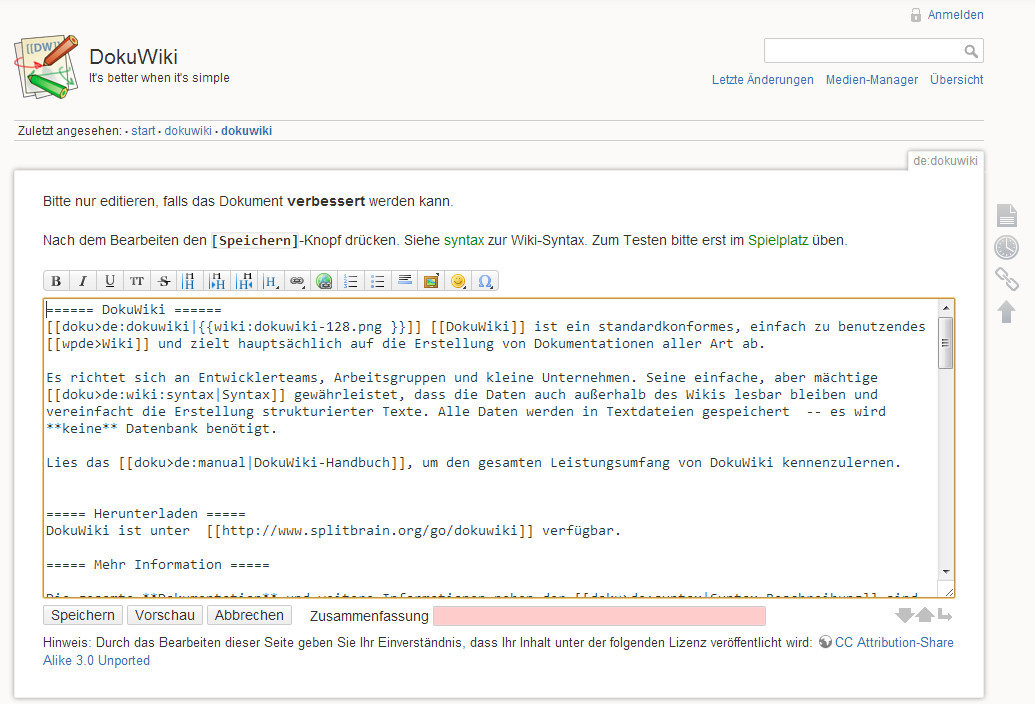Open the smiley picker
The image size is (1035, 704).
tap(458, 281)
